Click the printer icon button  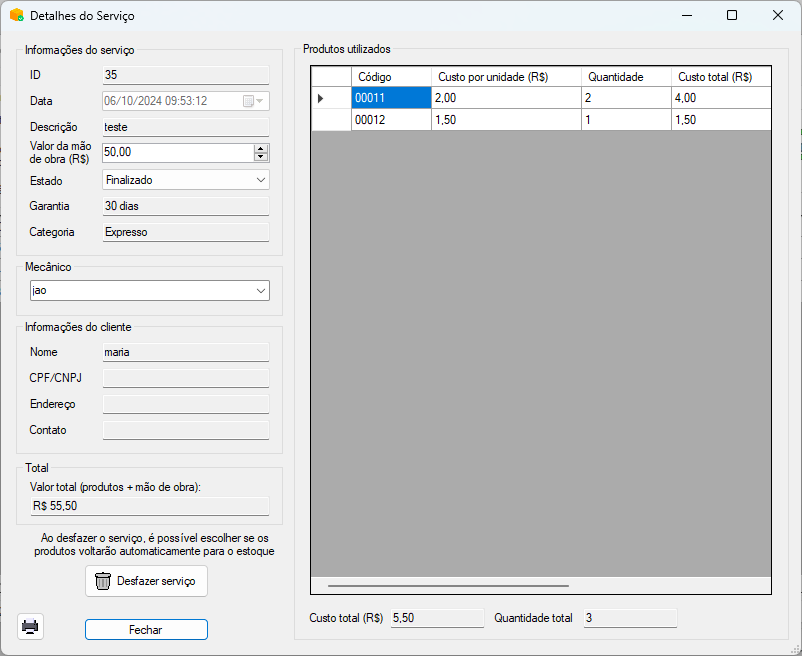click(x=31, y=627)
